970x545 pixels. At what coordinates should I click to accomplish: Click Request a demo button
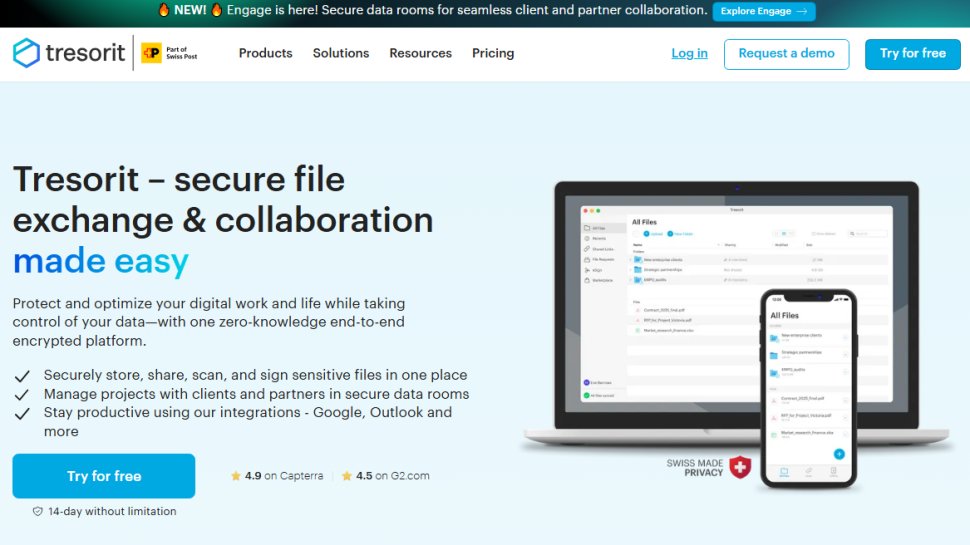786,54
